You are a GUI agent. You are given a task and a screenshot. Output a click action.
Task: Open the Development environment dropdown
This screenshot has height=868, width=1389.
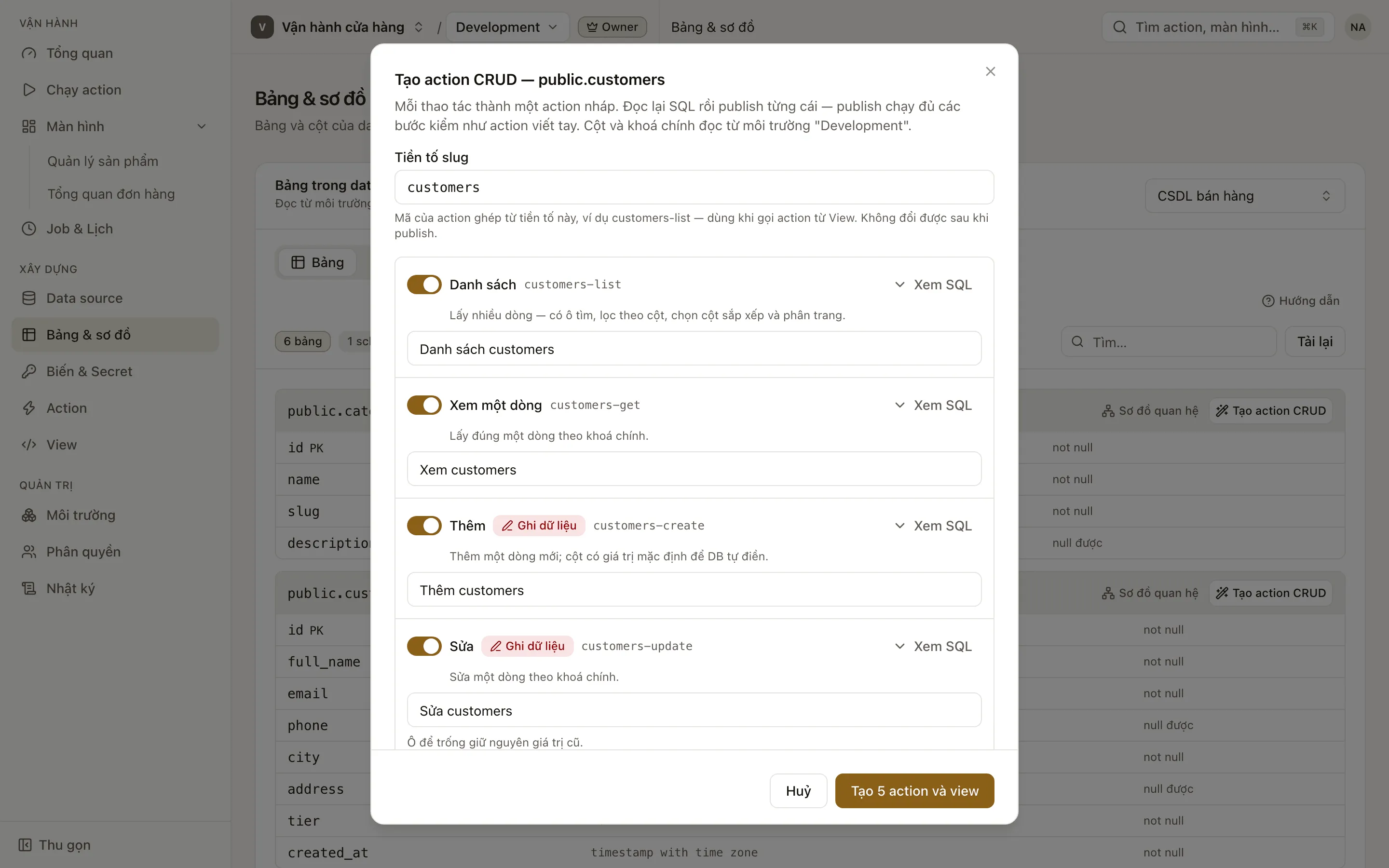[x=507, y=27]
